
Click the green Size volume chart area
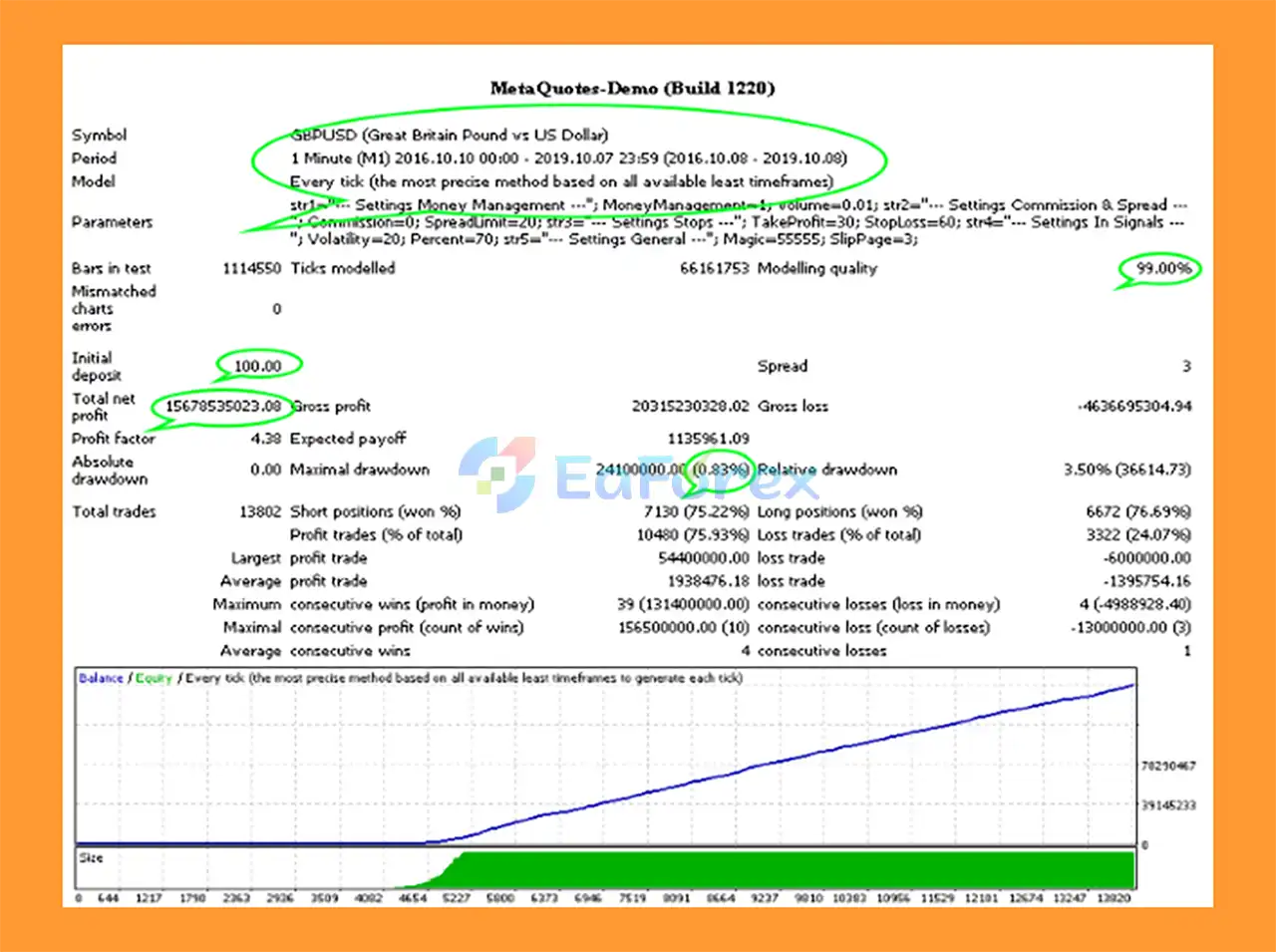tap(797, 868)
